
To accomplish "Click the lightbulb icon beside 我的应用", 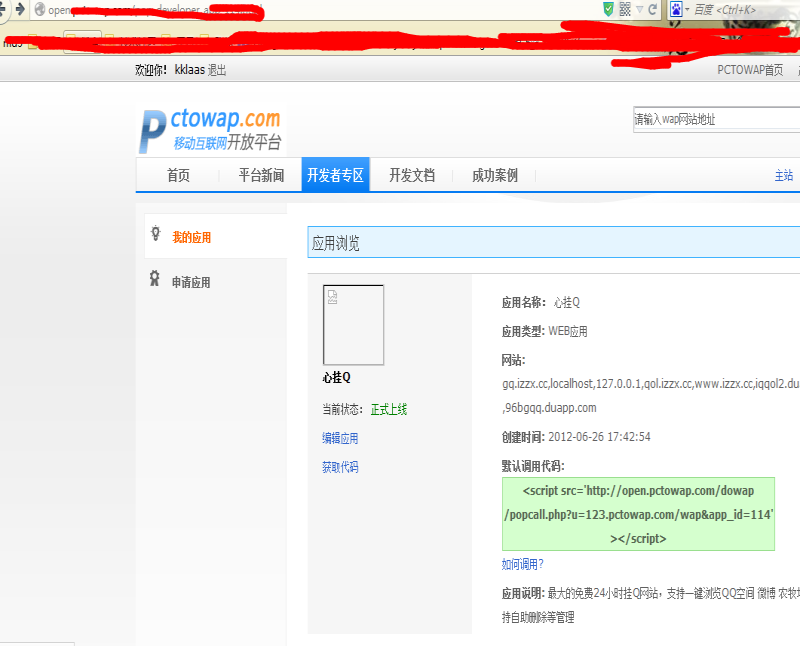I will coord(156,234).
